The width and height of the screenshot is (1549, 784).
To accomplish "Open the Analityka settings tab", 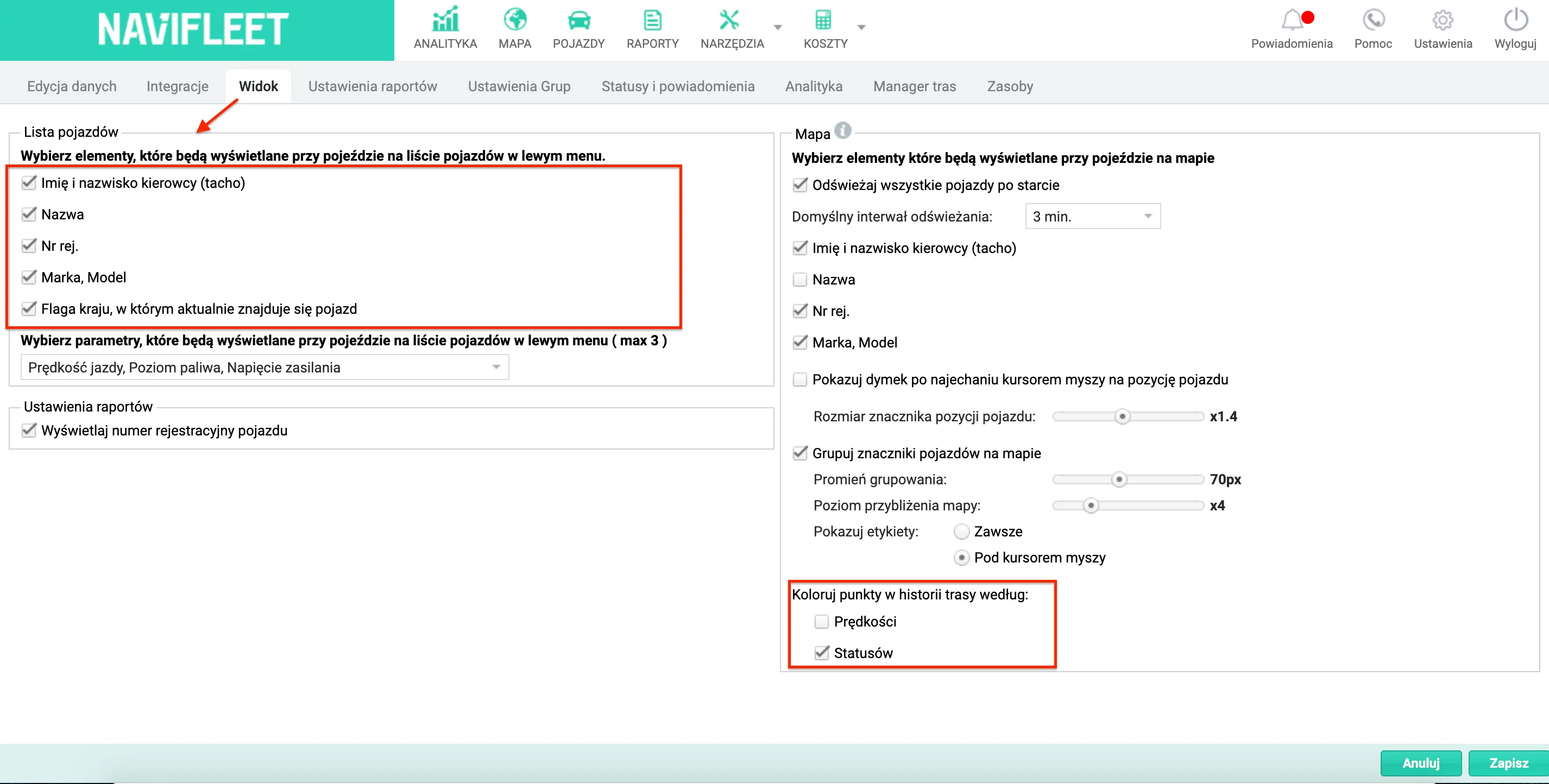I will coord(814,86).
